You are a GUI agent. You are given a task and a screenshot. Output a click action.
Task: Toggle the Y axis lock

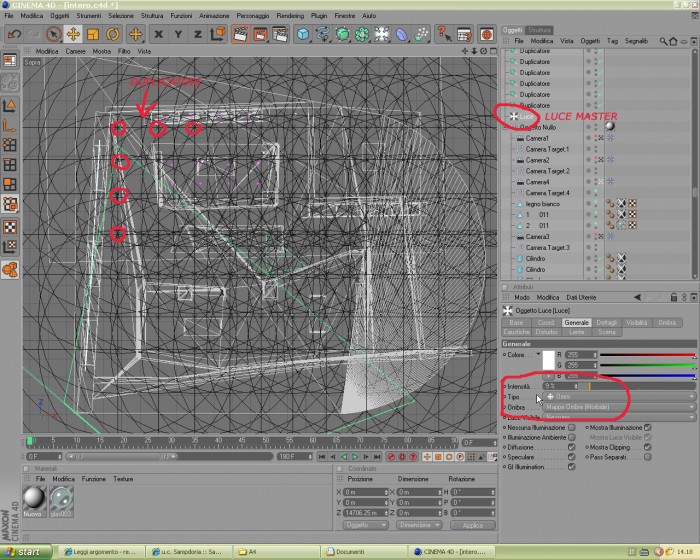point(178,34)
